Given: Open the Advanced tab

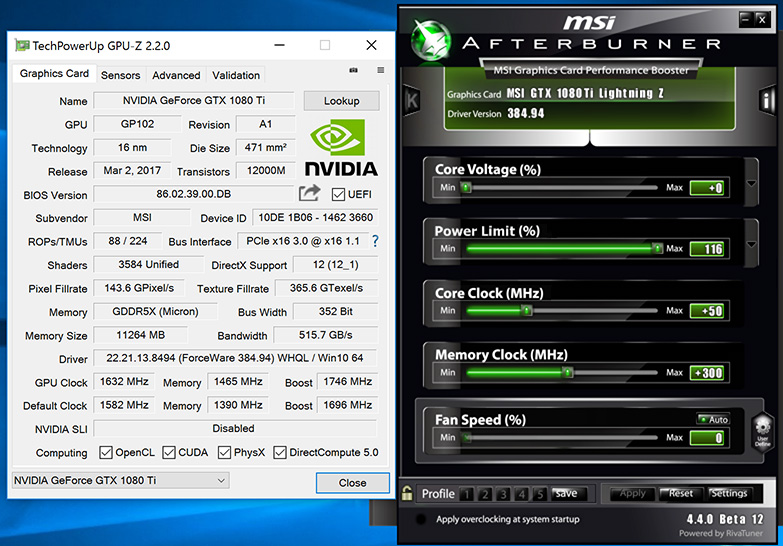Looking at the screenshot, I should point(176,75).
